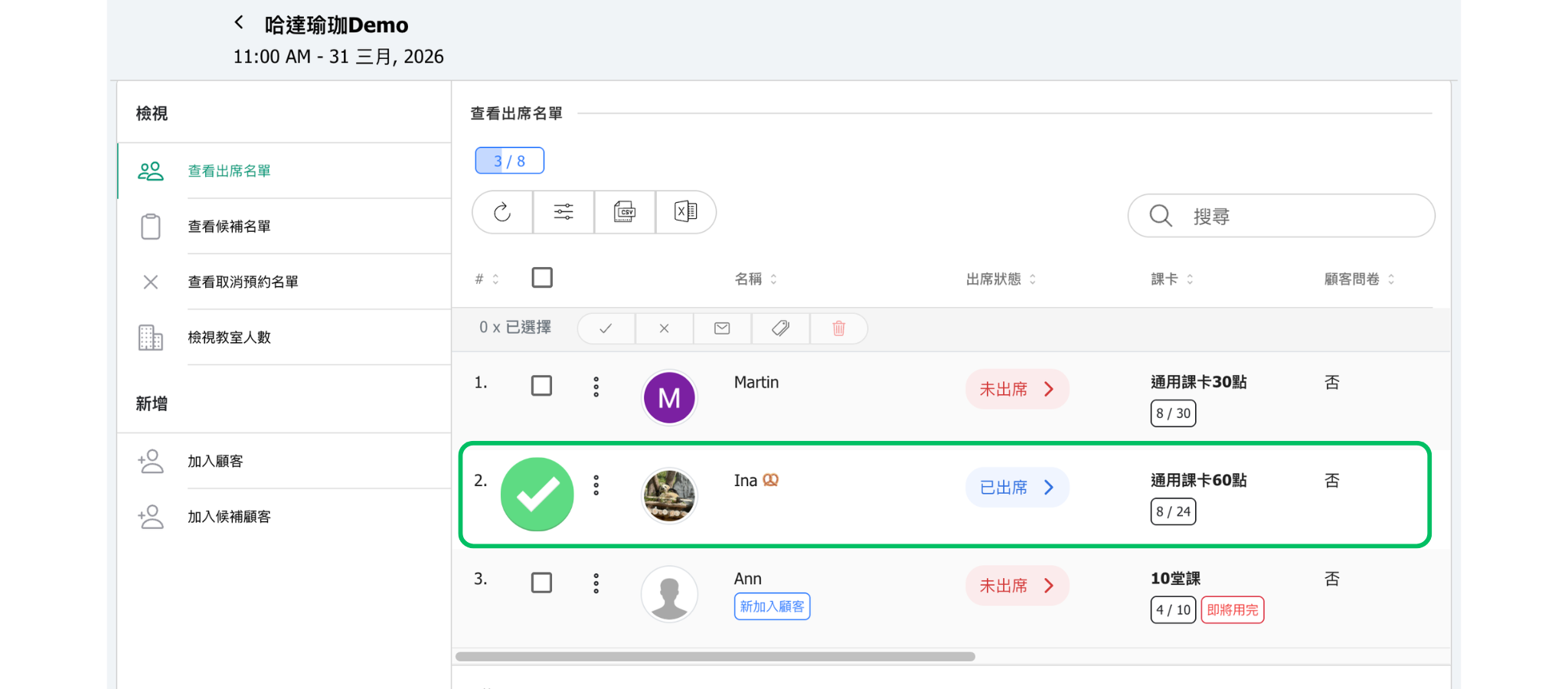Toggle the select-all header checkbox
This screenshot has width=1568, height=689.
[542, 277]
